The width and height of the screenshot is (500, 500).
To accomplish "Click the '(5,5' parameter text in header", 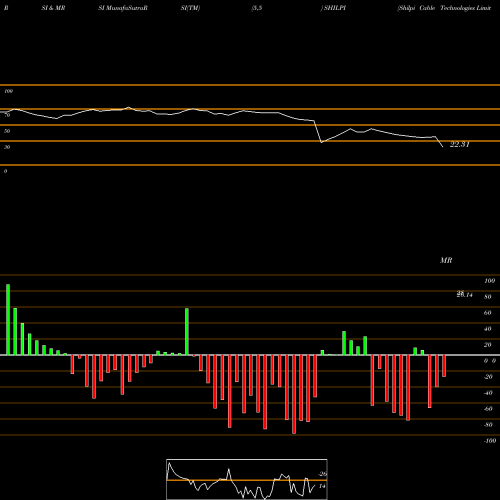I will pos(257,8).
